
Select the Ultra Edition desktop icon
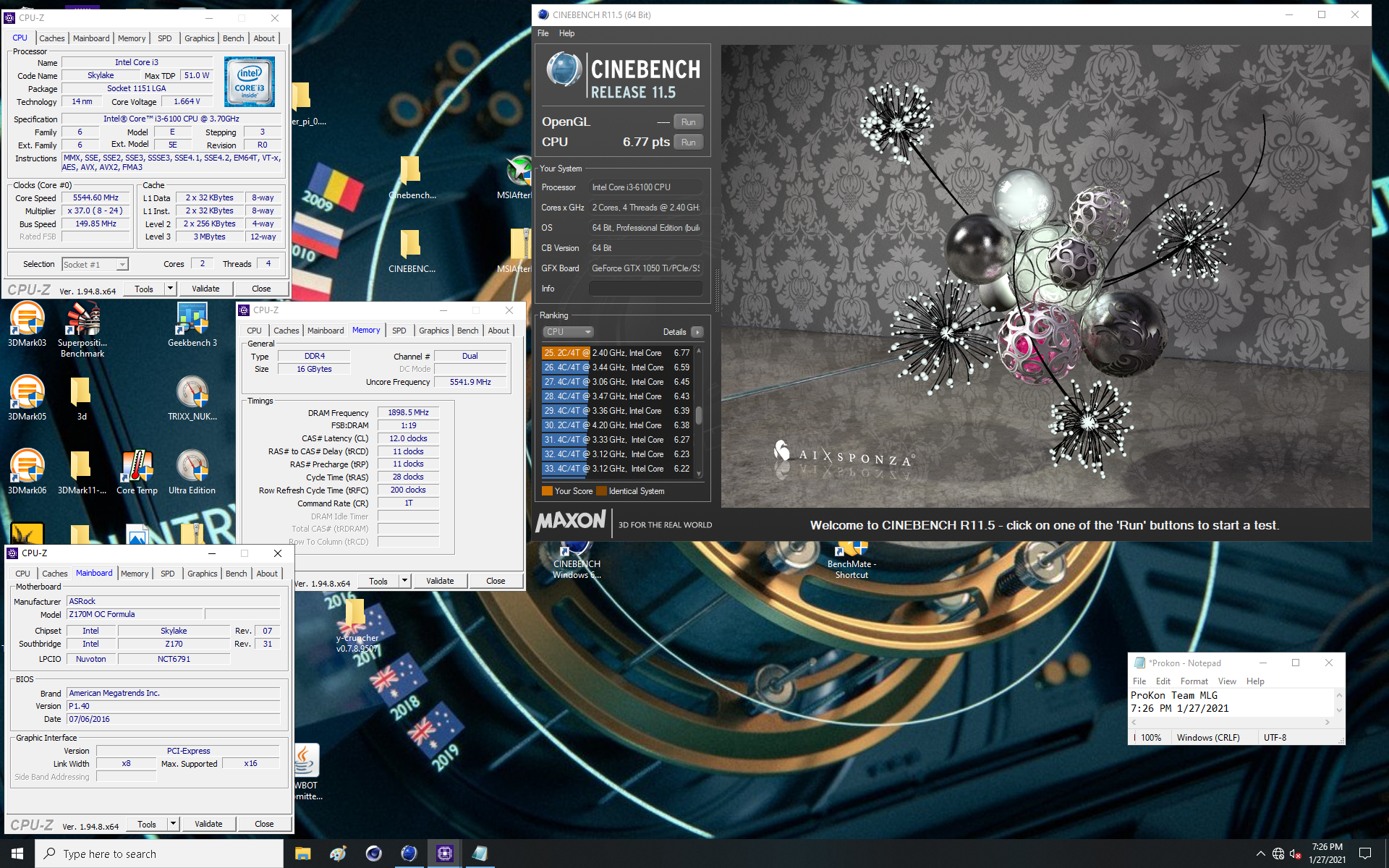[192, 472]
